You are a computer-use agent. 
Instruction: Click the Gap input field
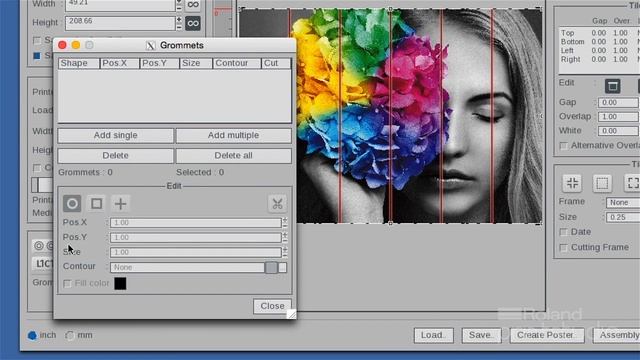[619, 102]
